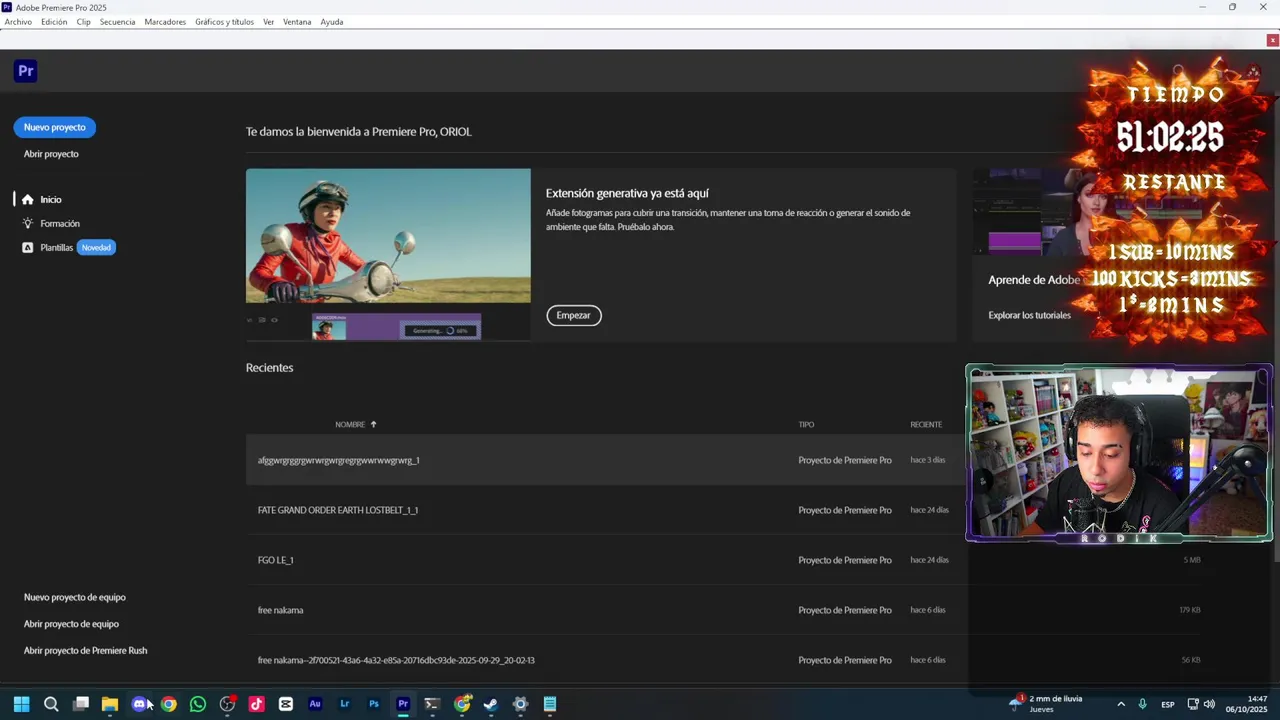Open clock showing 14:47
Screen dimensions: 1280x720
tap(1247, 704)
